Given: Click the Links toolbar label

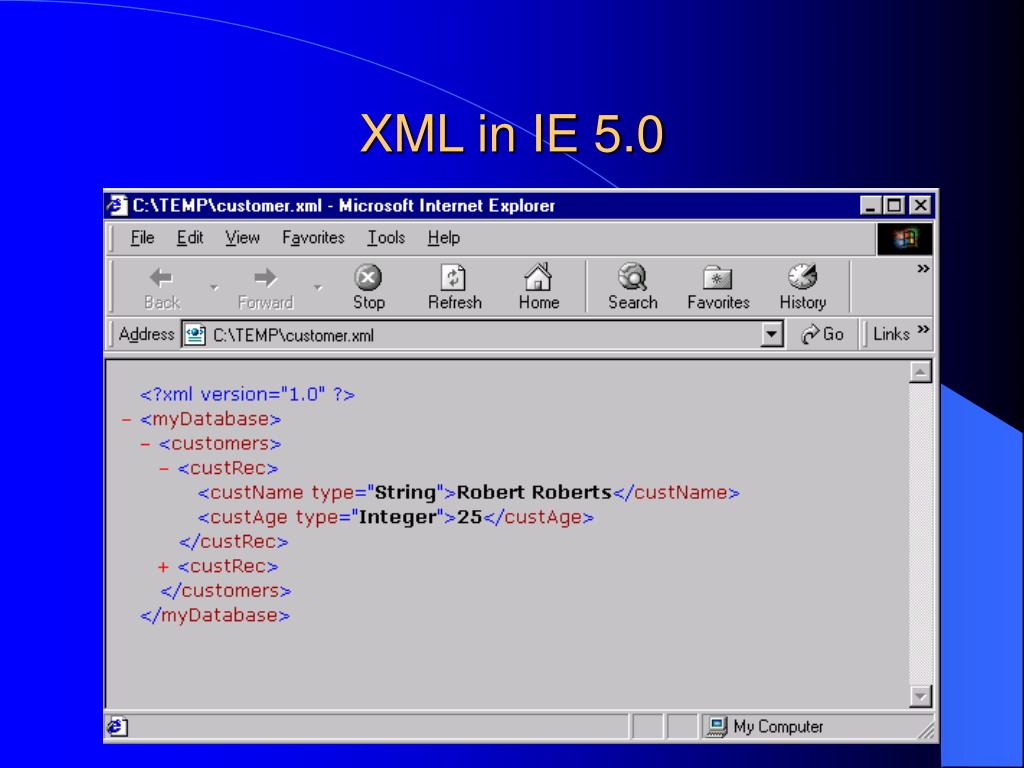Looking at the screenshot, I should (x=891, y=334).
